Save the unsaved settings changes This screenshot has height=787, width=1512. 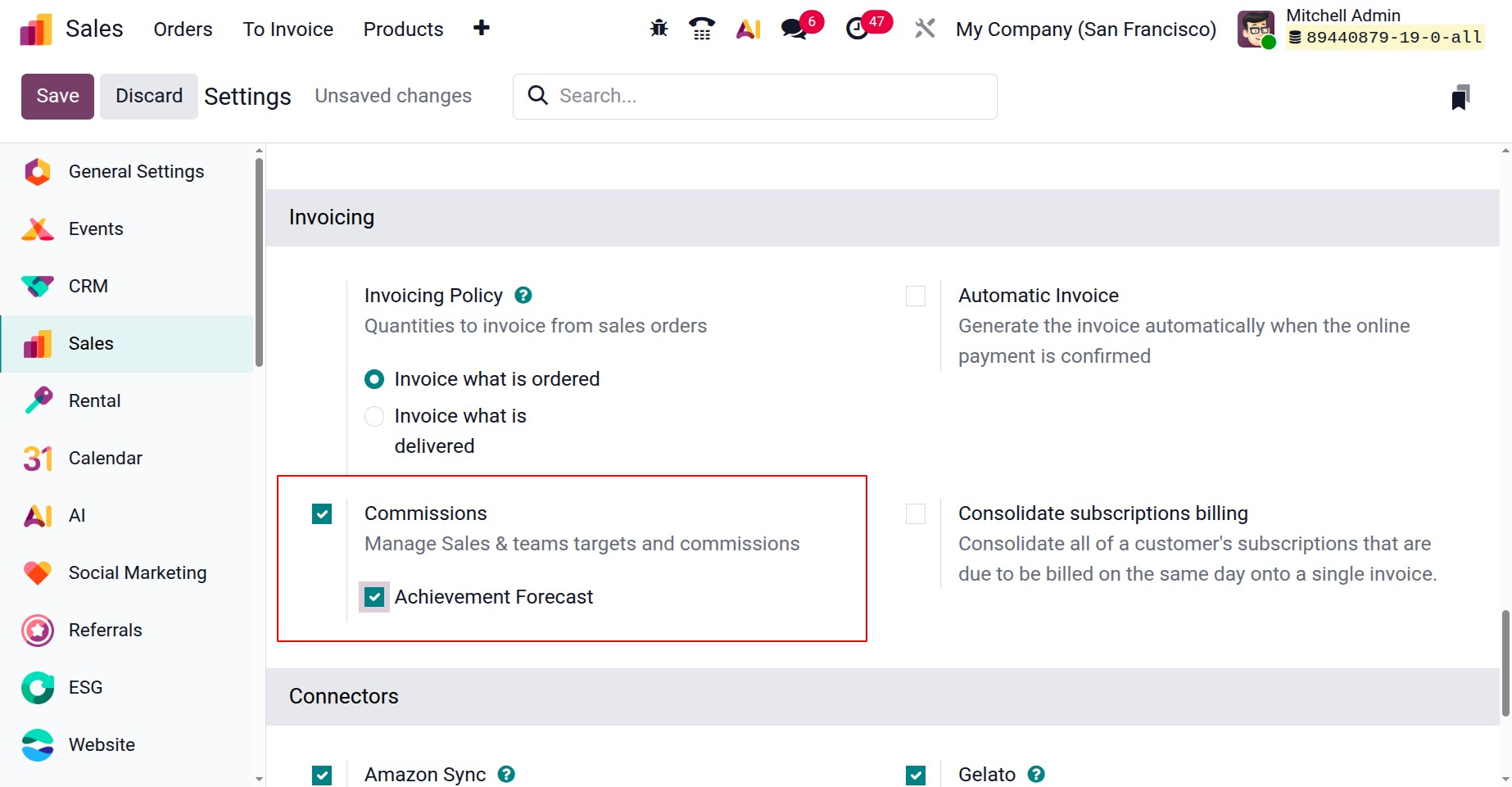pos(57,96)
